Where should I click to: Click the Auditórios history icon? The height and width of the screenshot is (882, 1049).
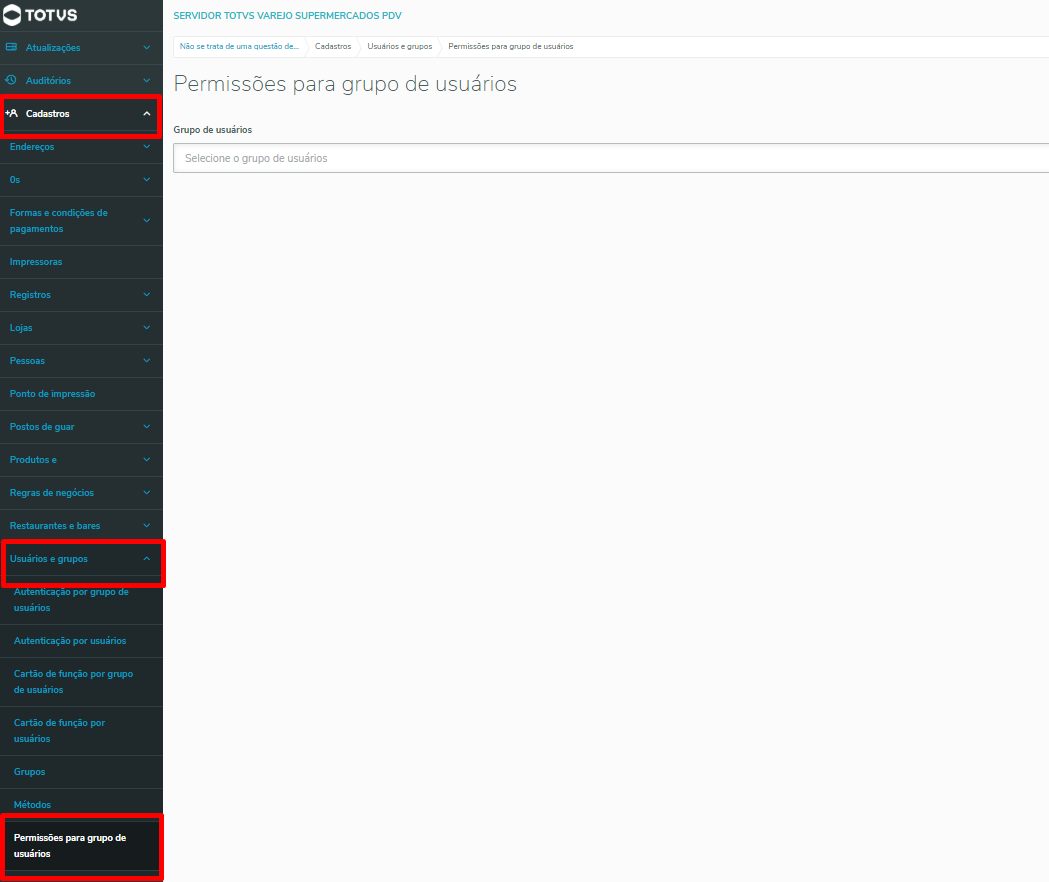click(11, 80)
